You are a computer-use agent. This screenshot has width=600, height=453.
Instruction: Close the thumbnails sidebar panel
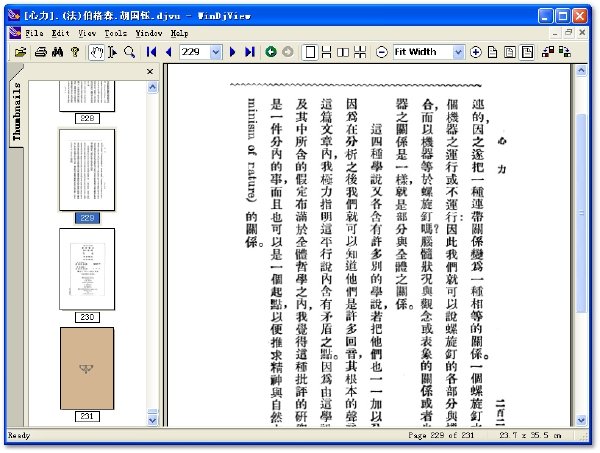pos(150,72)
